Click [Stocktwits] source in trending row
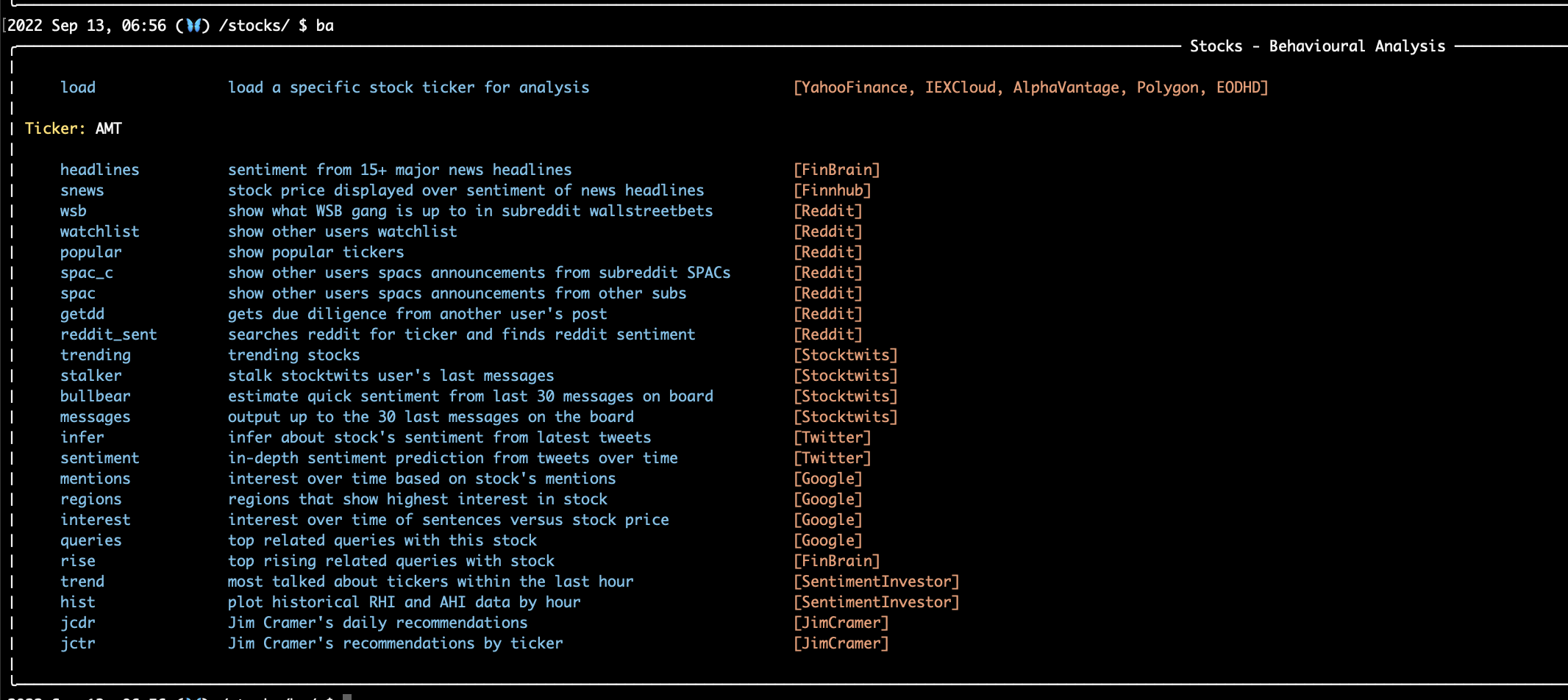Image resolution: width=1568 pixels, height=700 pixels. [845, 355]
